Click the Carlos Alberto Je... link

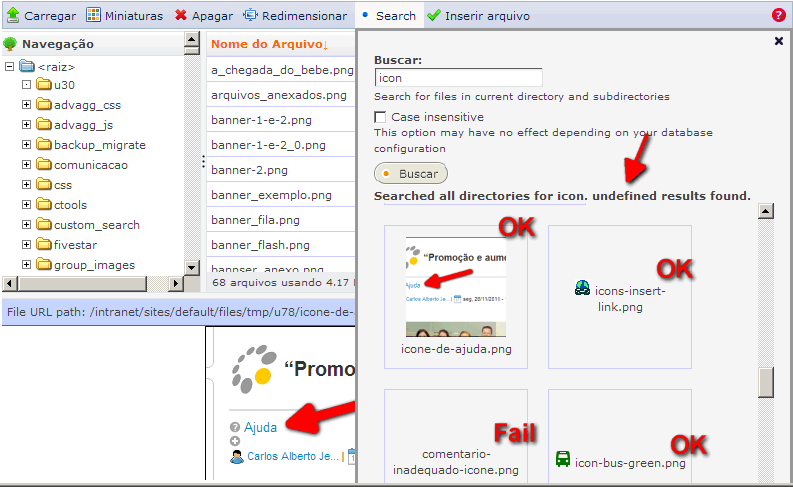pyautogui.click(x=293, y=456)
